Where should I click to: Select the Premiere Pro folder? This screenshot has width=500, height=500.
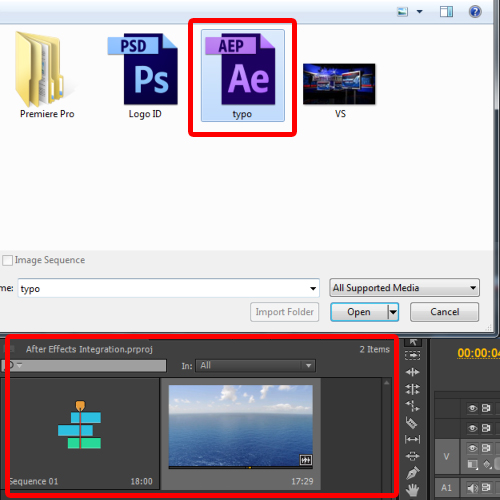(47, 75)
